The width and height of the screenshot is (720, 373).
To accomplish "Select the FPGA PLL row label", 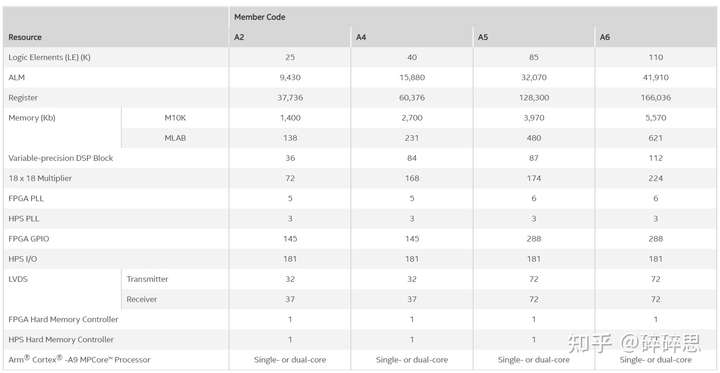I will pos(26,198).
